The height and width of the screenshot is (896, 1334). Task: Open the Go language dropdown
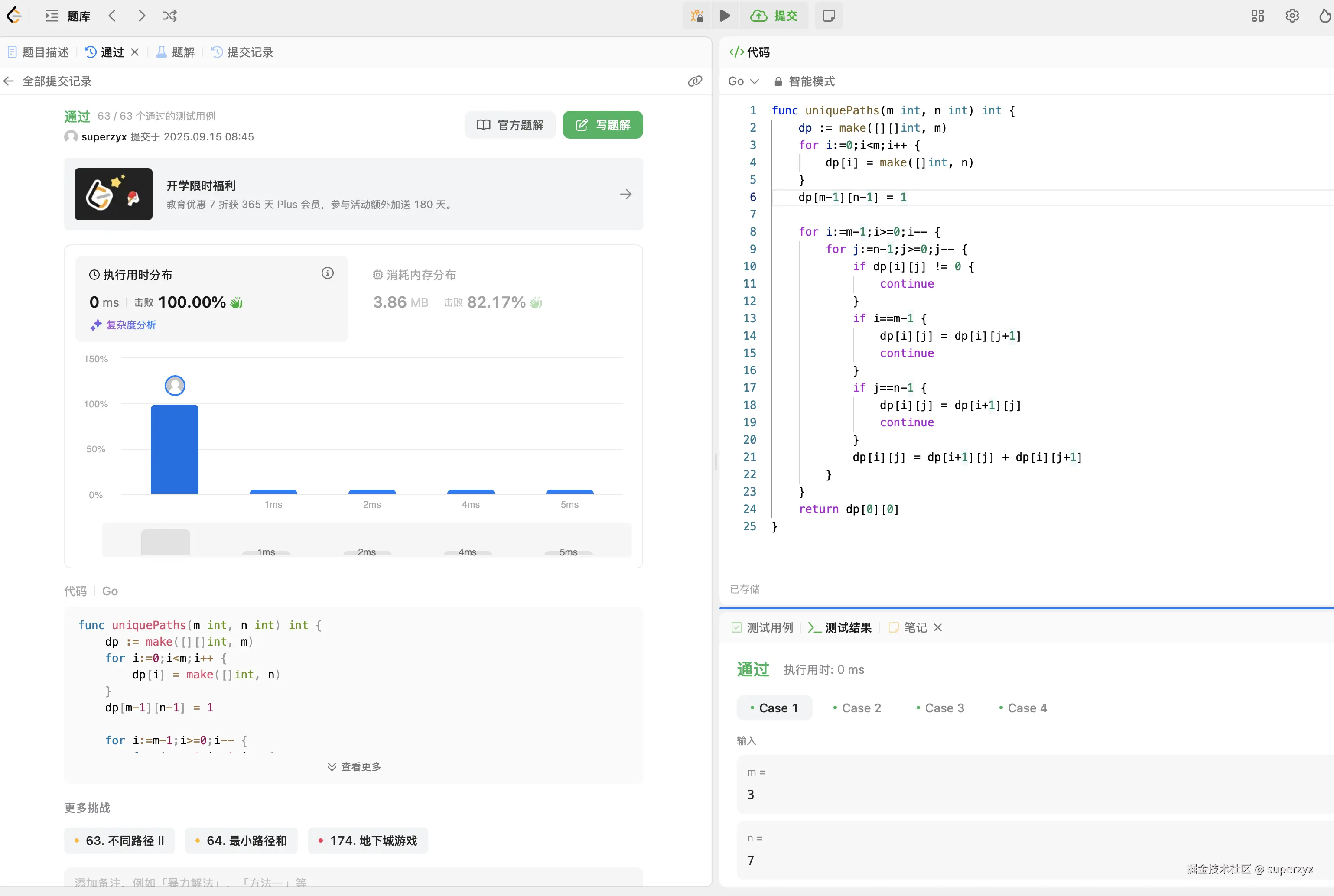coord(743,81)
